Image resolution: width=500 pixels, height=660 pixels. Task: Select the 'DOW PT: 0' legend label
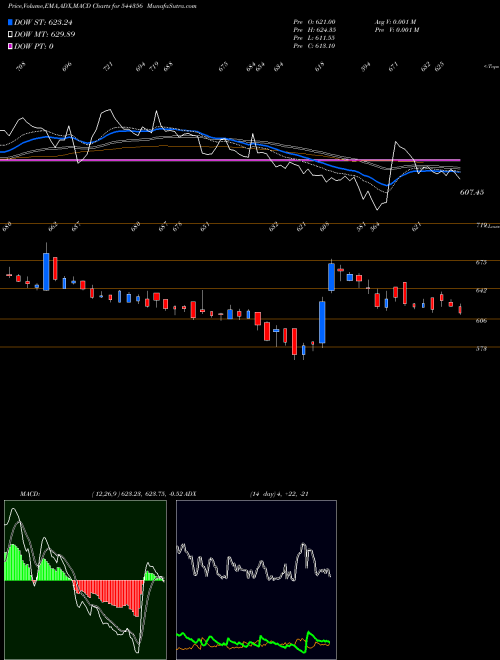pyautogui.click(x=34, y=46)
